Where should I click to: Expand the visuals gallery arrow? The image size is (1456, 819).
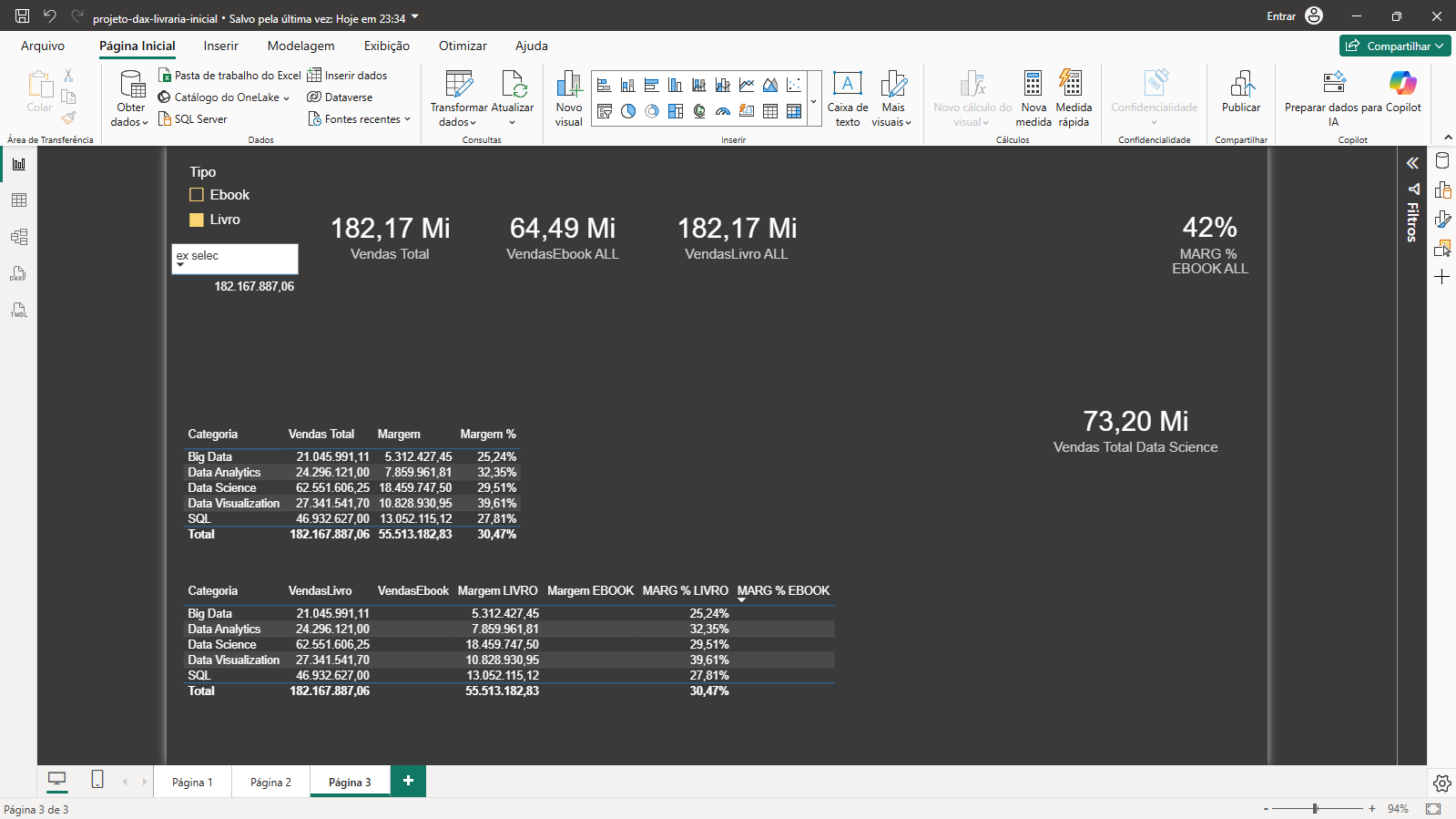point(814,102)
